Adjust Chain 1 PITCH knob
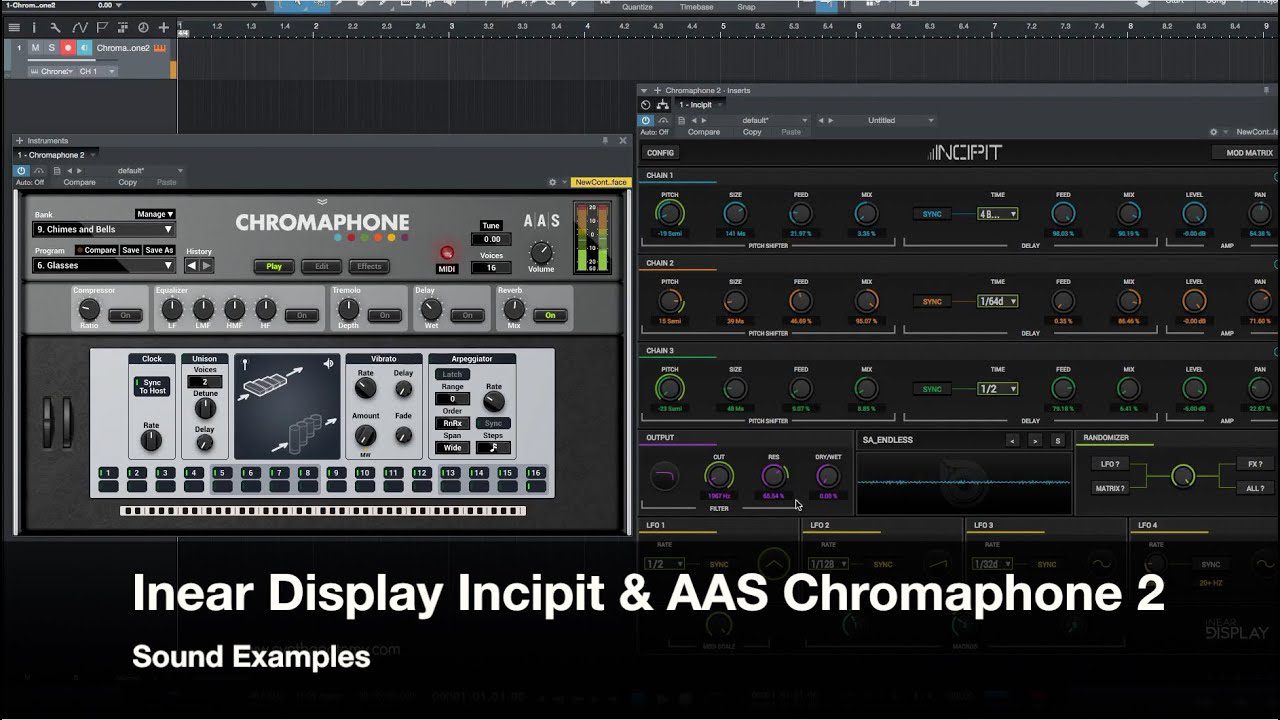The image size is (1280, 720). coord(669,212)
